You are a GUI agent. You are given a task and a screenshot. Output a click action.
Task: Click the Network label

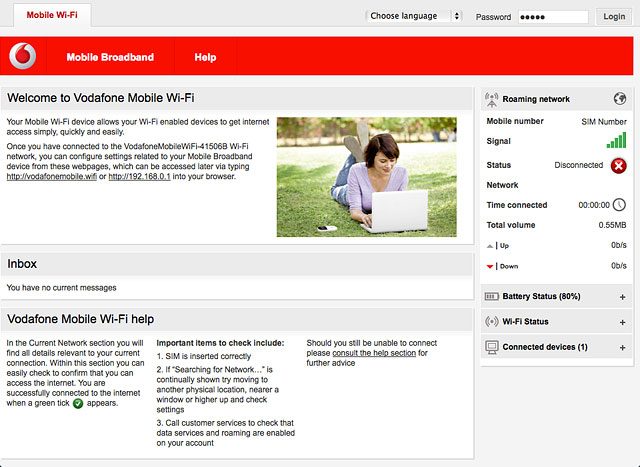[502, 185]
